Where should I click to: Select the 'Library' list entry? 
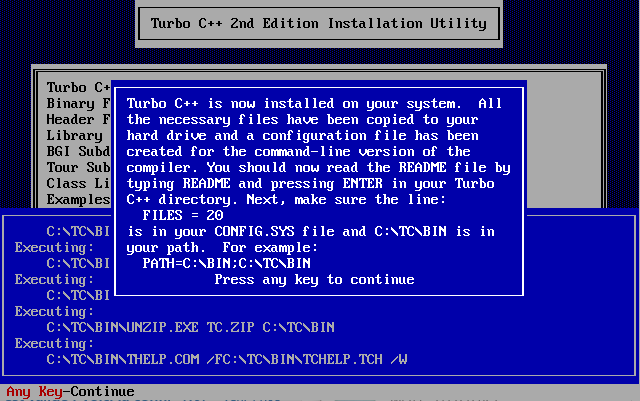[x=74, y=135]
